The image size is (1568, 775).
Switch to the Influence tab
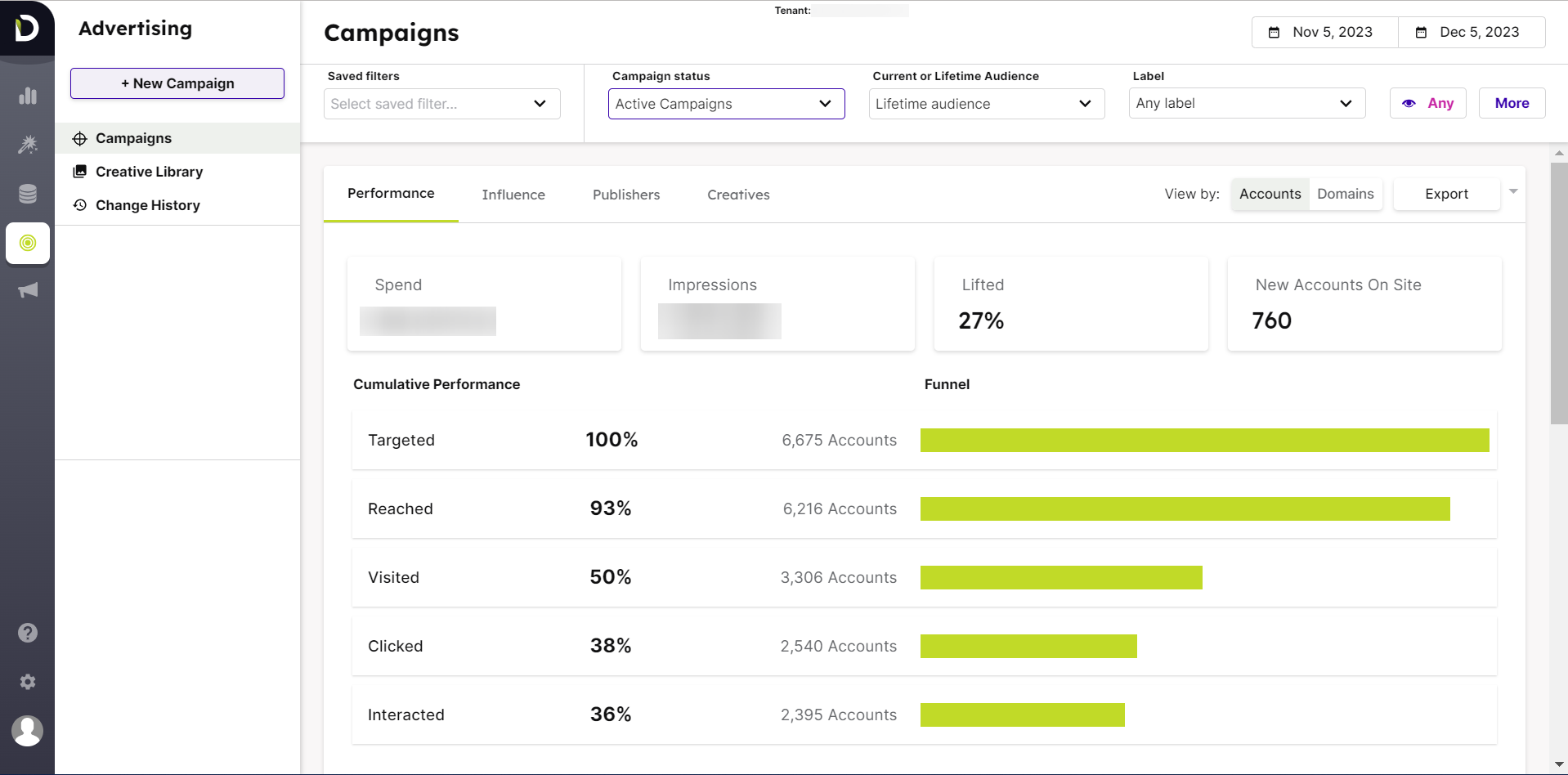click(x=513, y=195)
